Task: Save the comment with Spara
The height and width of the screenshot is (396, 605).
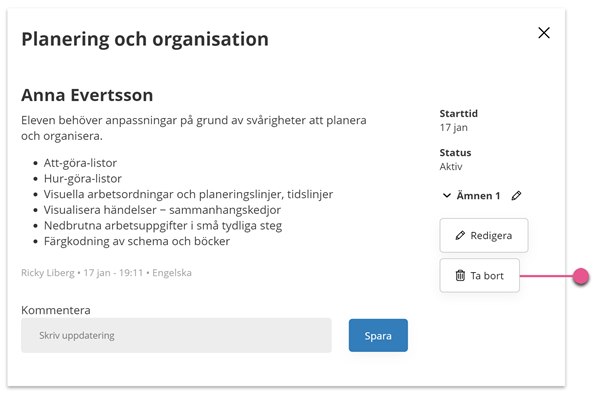Action: (378, 335)
